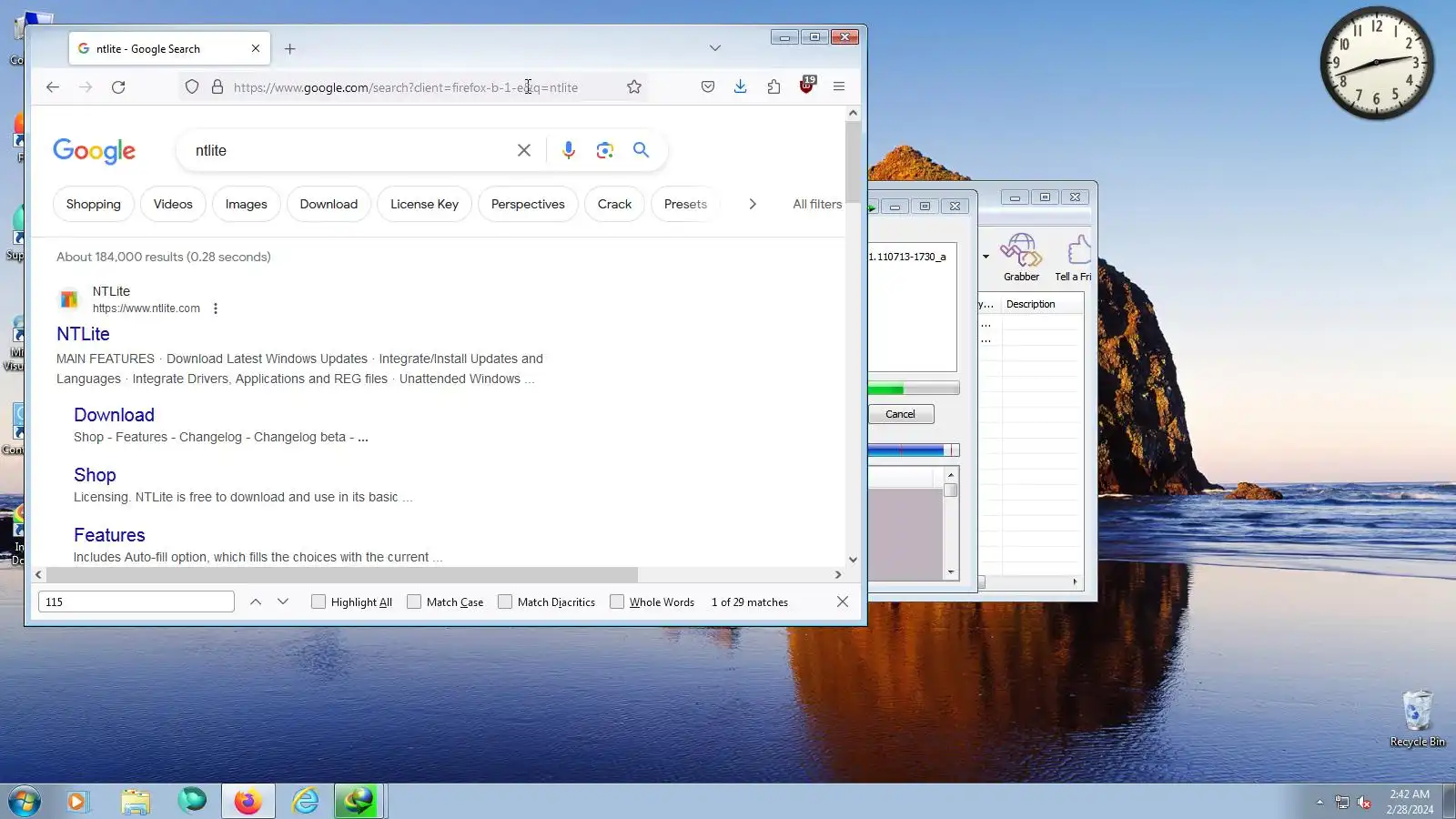Click the Tell a Friend thumbs-up icon
Image resolution: width=1456 pixels, height=819 pixels.
tap(1077, 258)
